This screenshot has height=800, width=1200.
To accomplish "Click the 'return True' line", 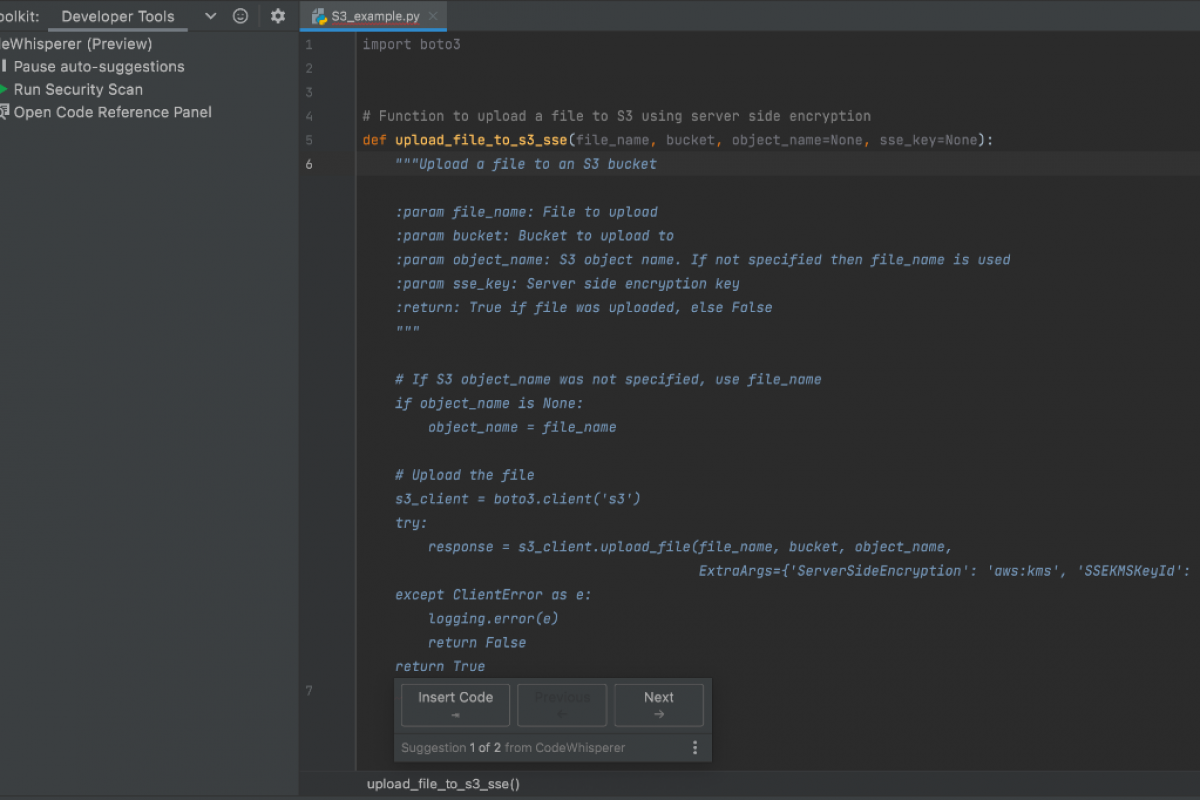I will [x=440, y=667].
